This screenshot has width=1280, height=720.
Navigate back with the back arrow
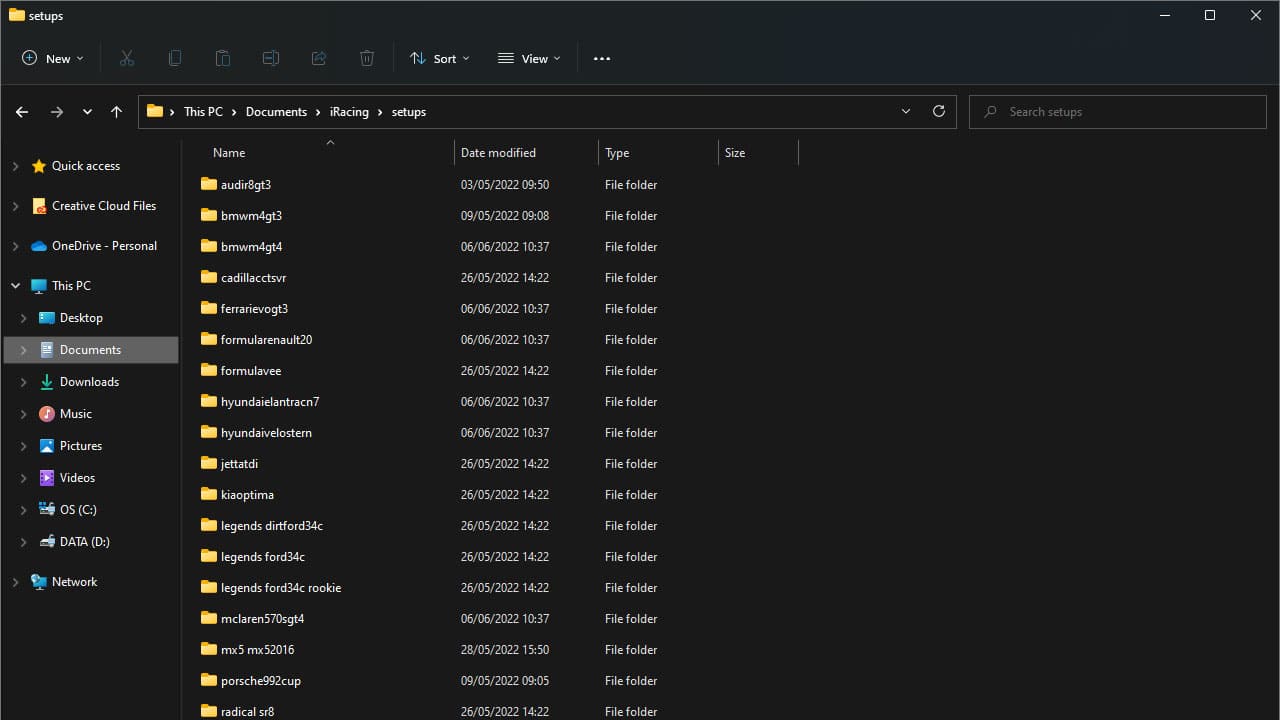pyautogui.click(x=22, y=112)
